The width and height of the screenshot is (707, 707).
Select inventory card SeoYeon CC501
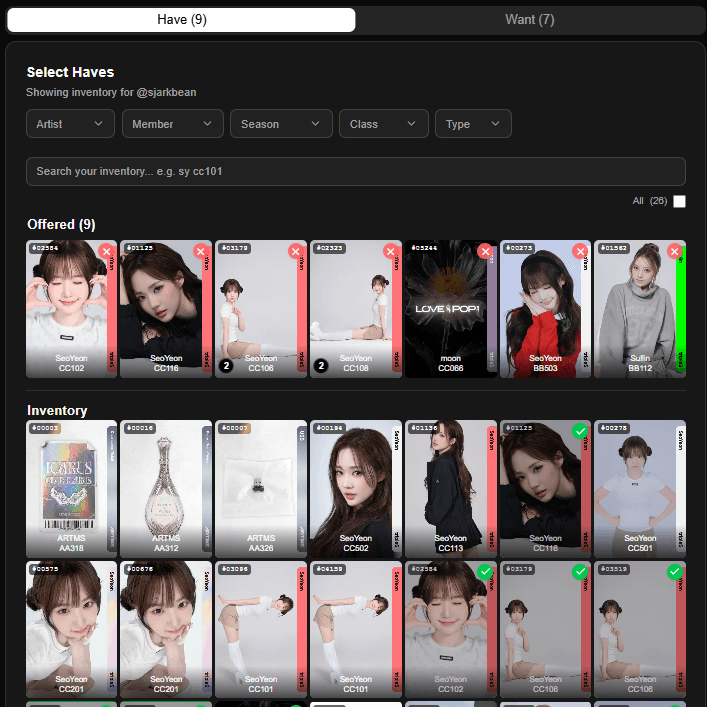(x=640, y=489)
